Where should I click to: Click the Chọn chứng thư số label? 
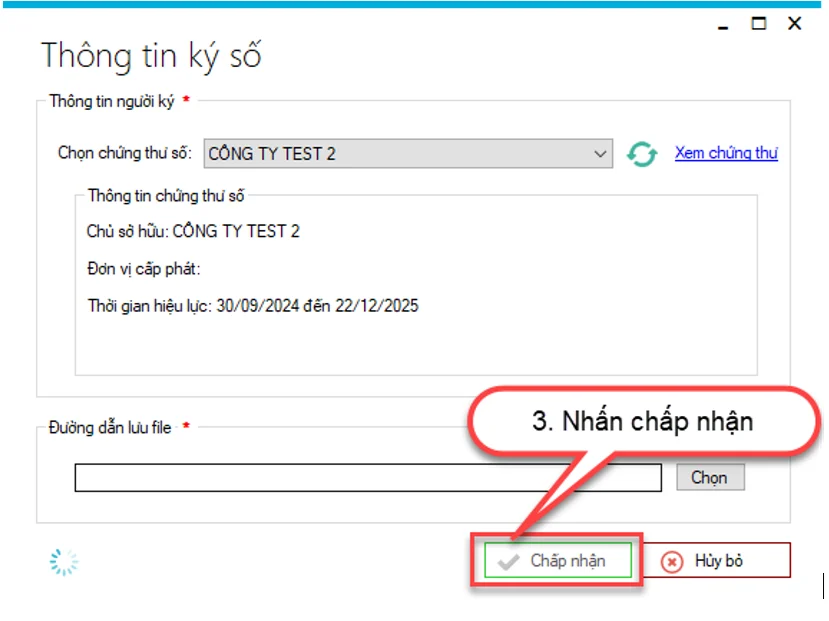125,153
